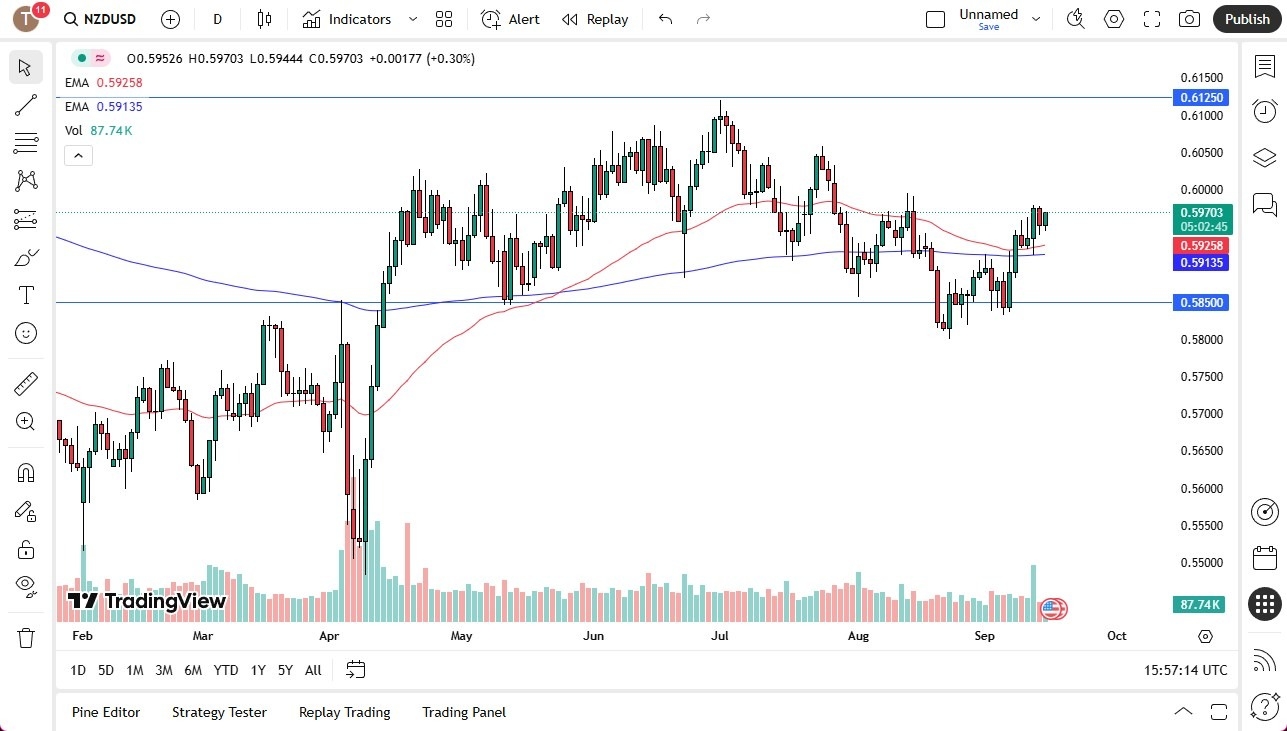Hide all drawings with the eye toggle
Screen dimensions: 1287x731
point(25,587)
